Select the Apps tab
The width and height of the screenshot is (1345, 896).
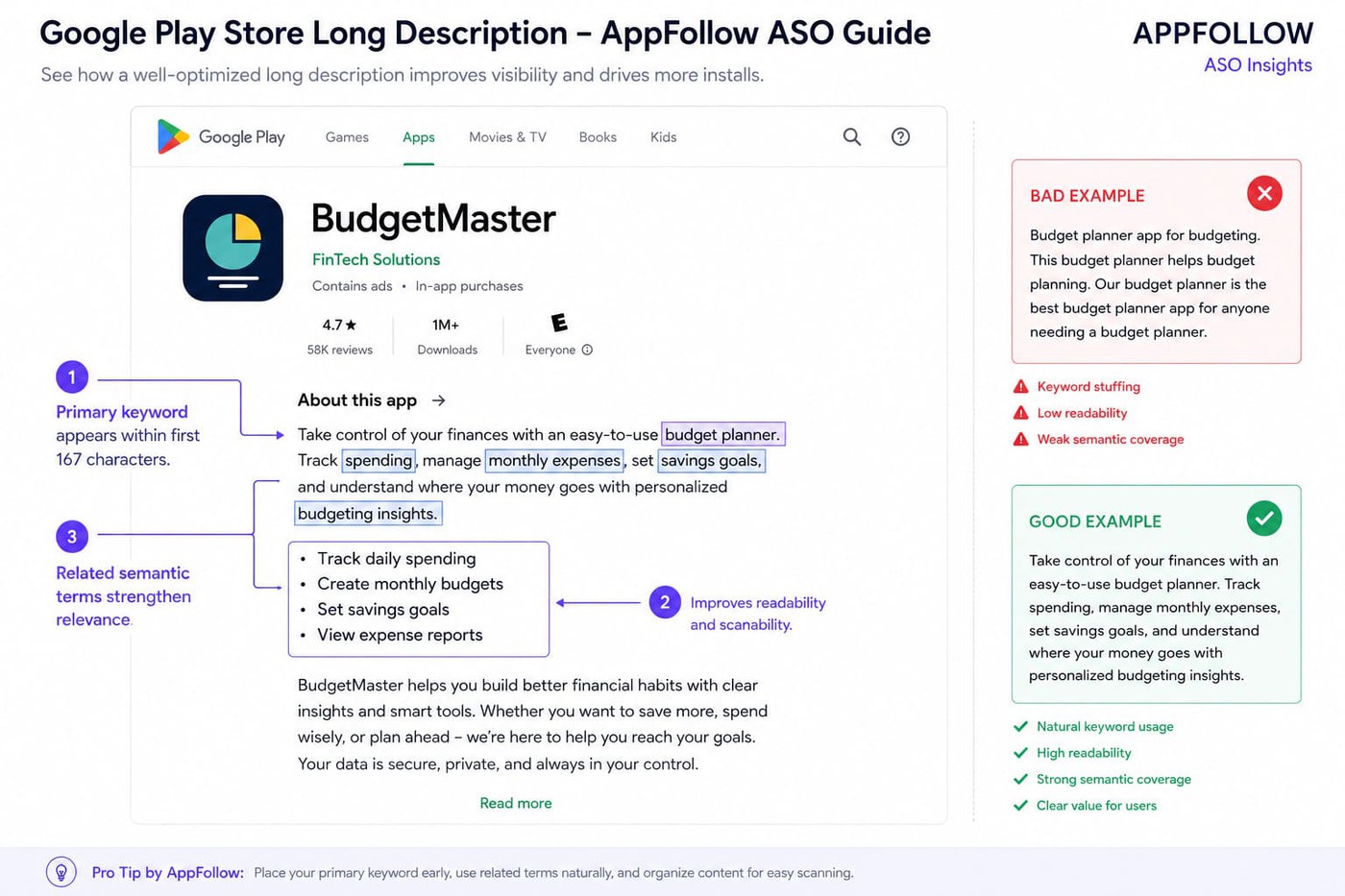419,137
